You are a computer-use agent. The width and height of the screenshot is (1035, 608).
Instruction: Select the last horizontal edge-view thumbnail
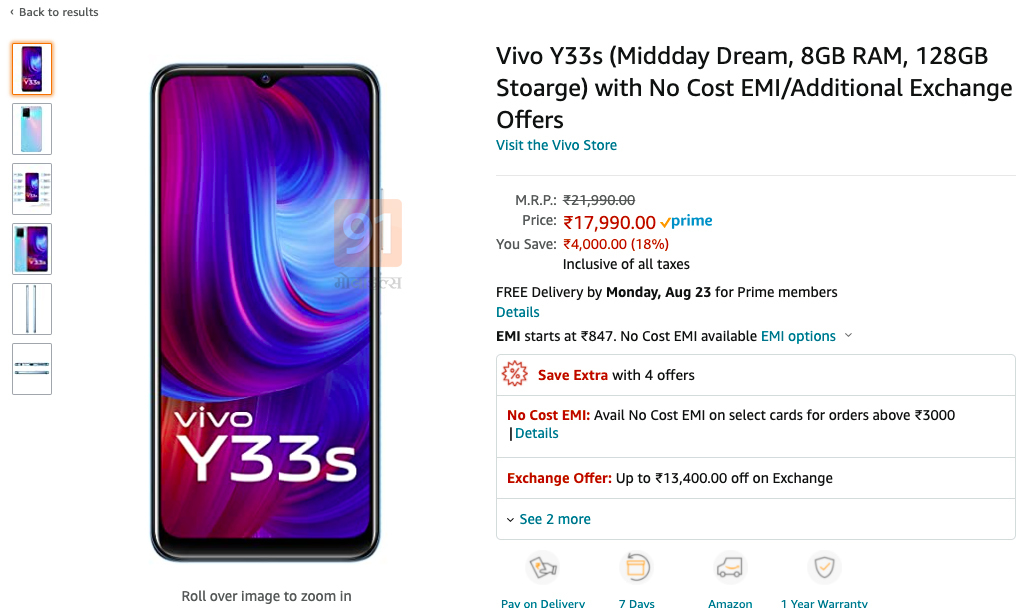[x=32, y=369]
